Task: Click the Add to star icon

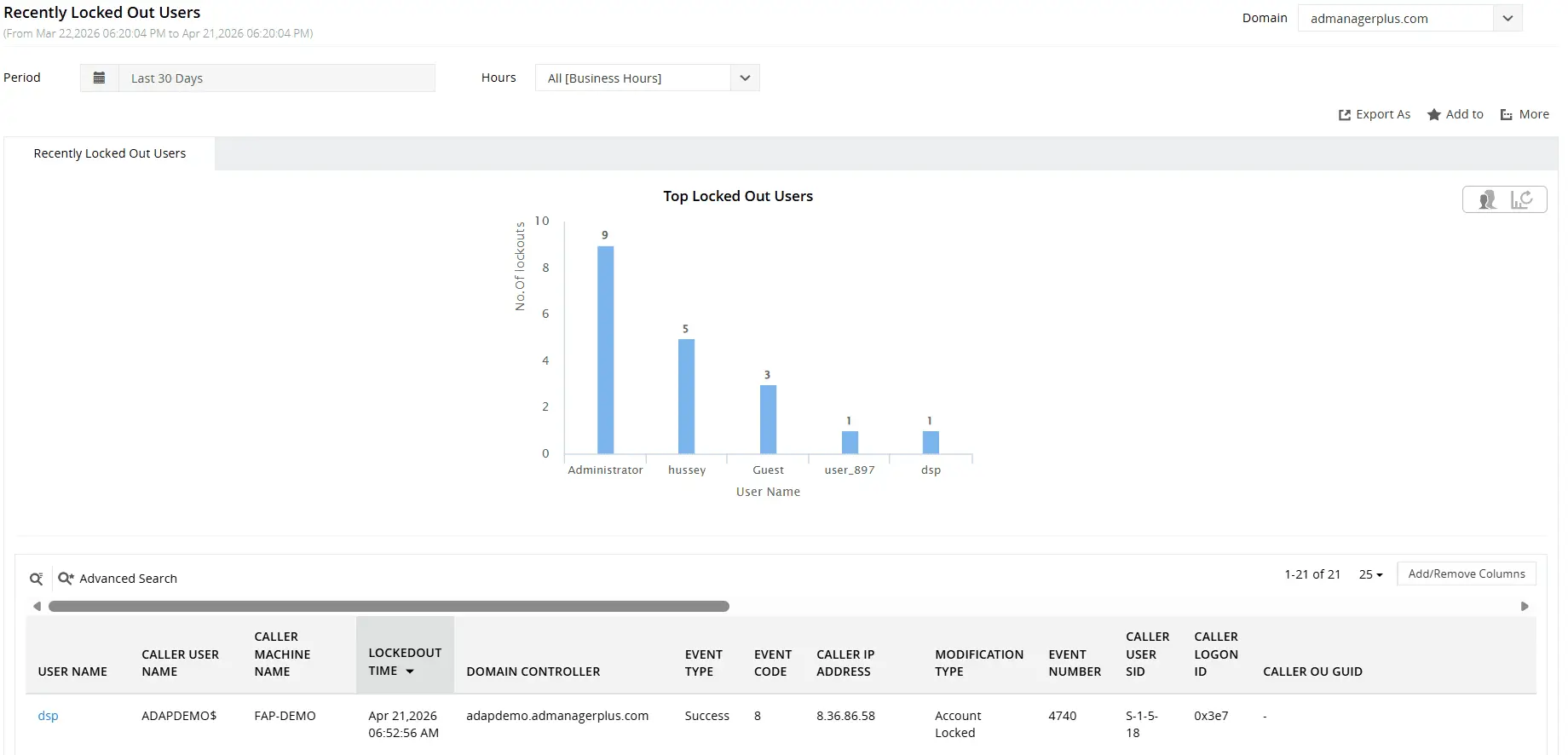Action: (1434, 114)
